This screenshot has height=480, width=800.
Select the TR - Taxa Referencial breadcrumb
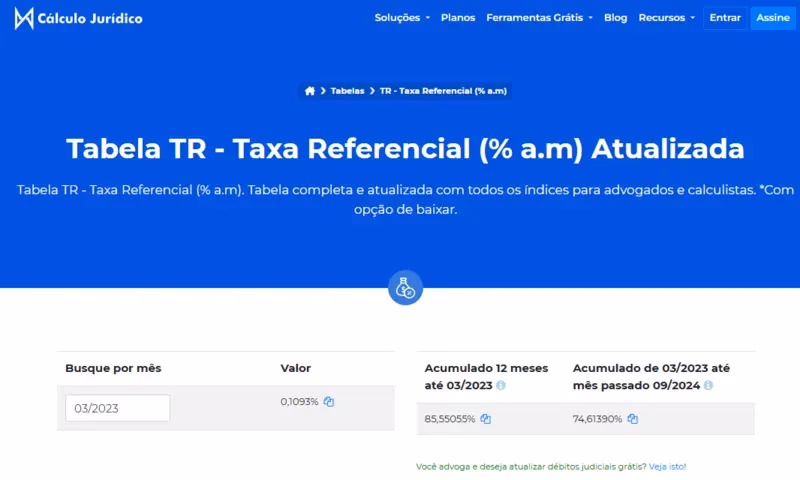pos(443,91)
